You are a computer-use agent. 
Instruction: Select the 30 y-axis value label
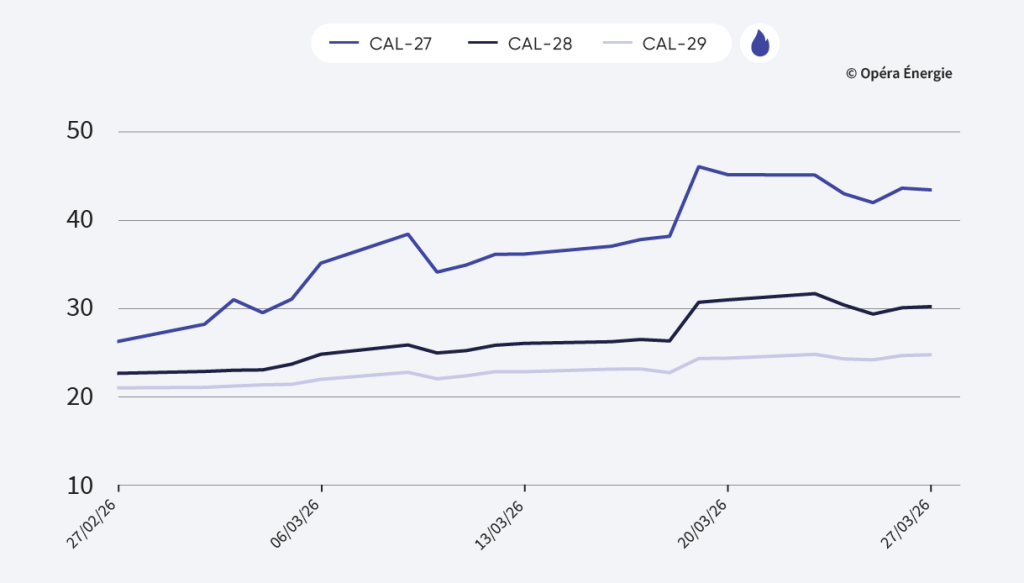tap(78, 309)
